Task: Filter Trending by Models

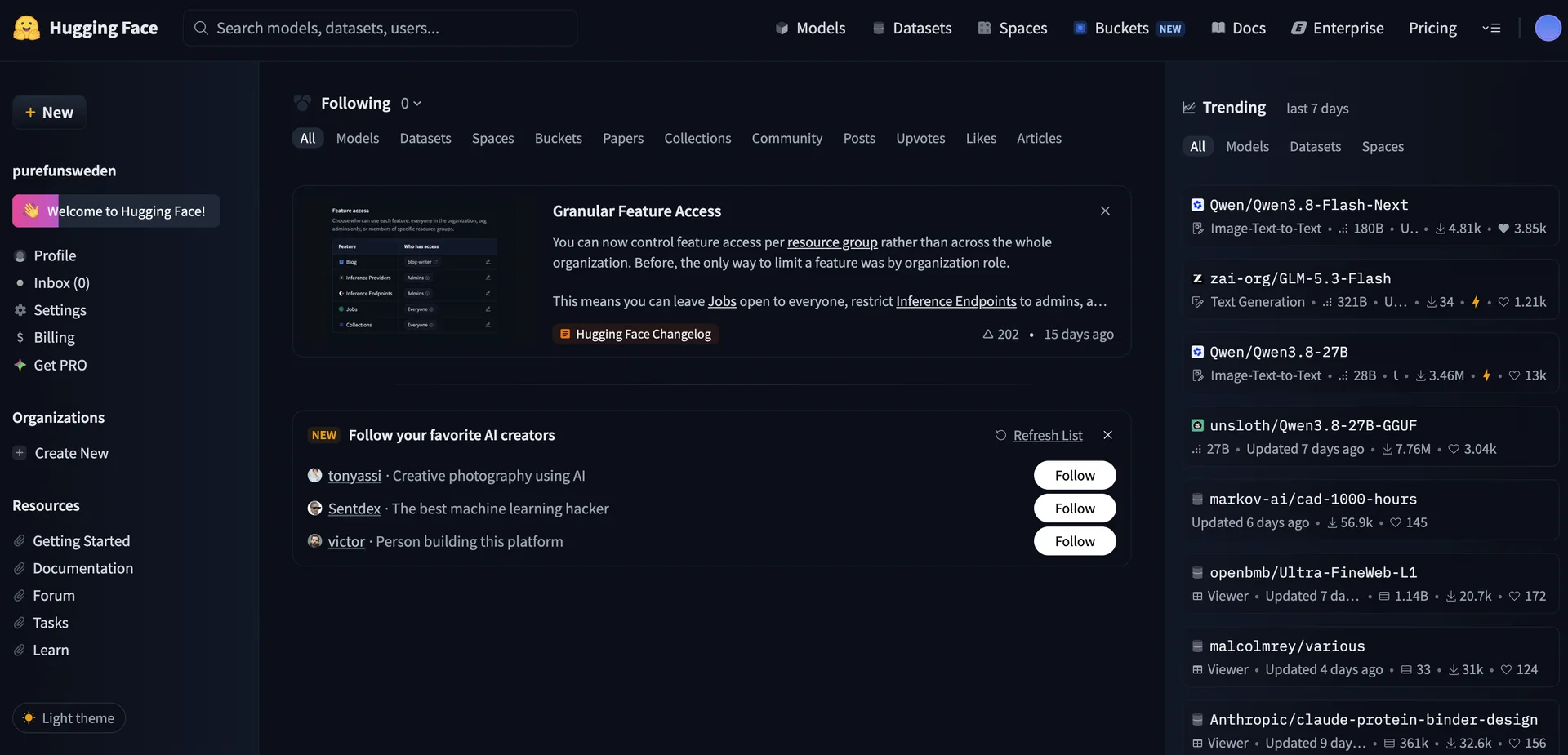Action: tap(1247, 146)
